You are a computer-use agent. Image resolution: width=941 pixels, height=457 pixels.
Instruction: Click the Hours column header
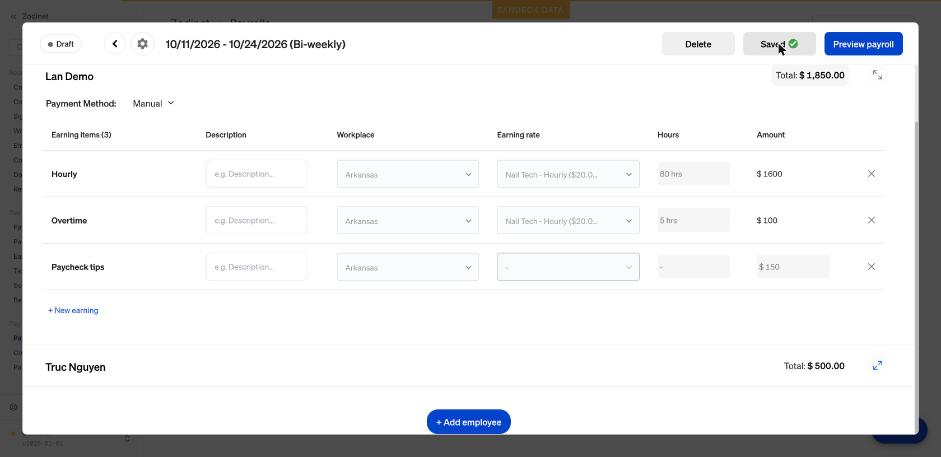(668, 135)
